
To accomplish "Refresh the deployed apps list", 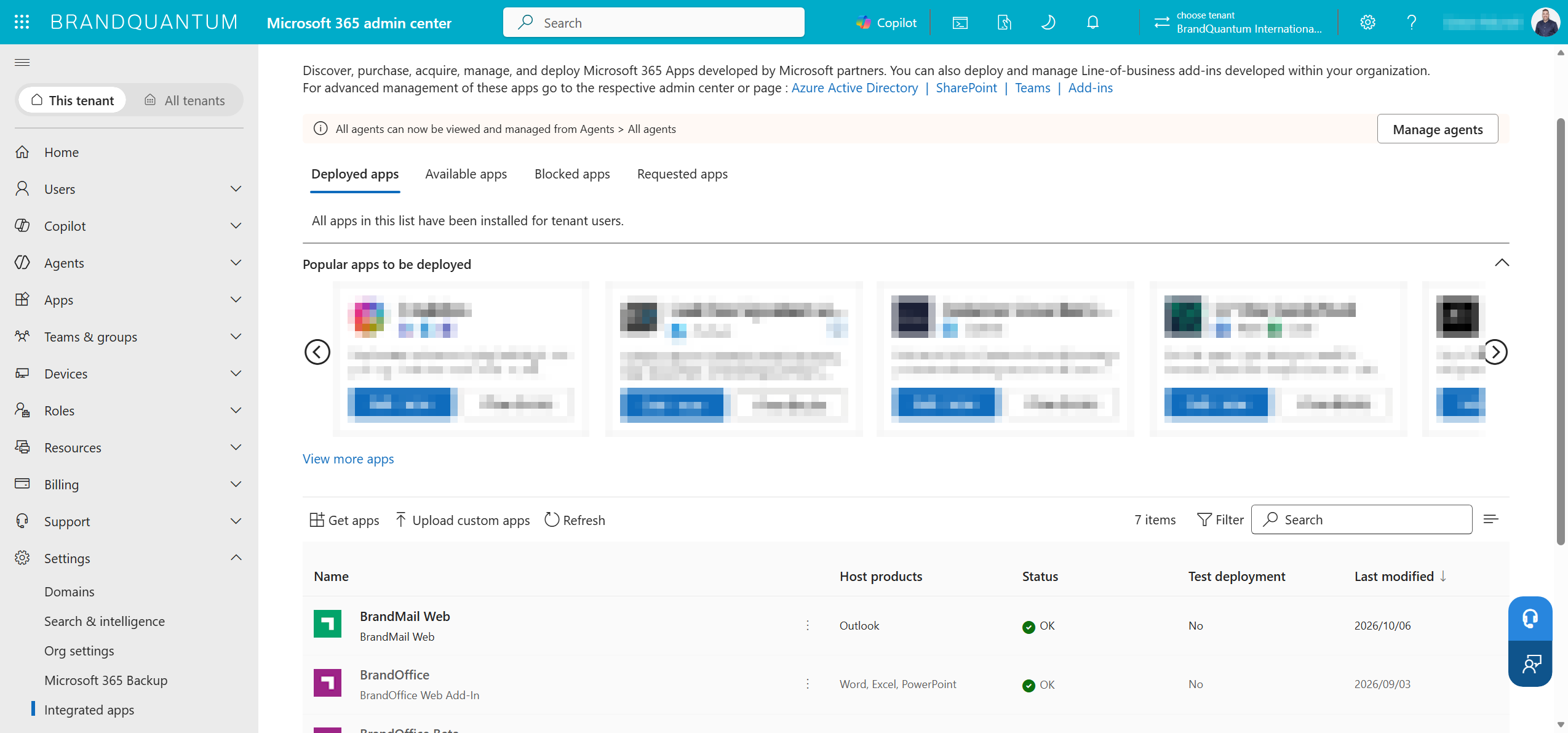I will coord(575,520).
